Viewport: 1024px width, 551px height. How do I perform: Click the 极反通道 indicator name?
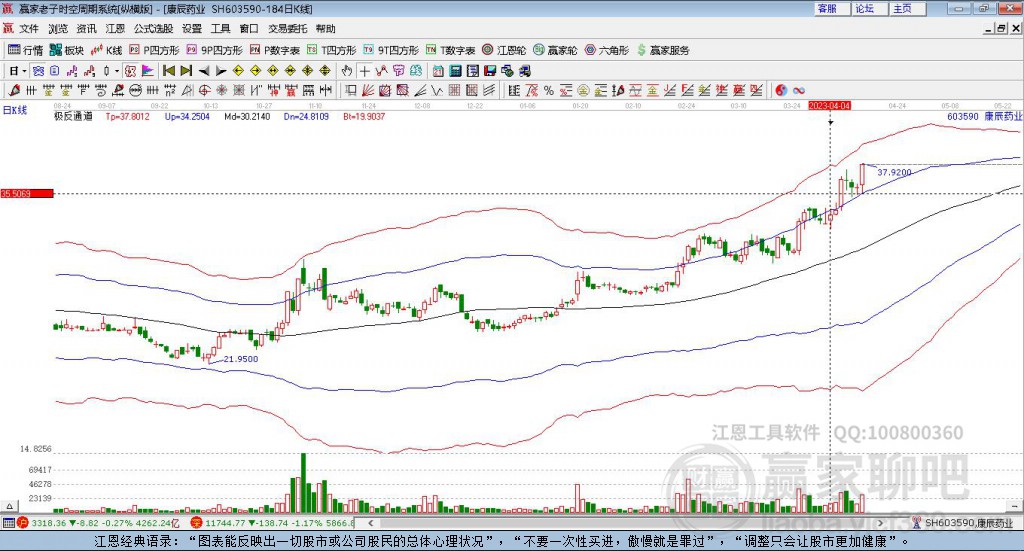tap(73, 116)
